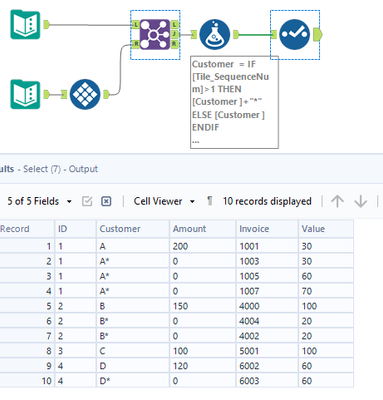Click the Join tool R output anchor
The width and height of the screenshot is (383, 400).
(175, 44)
